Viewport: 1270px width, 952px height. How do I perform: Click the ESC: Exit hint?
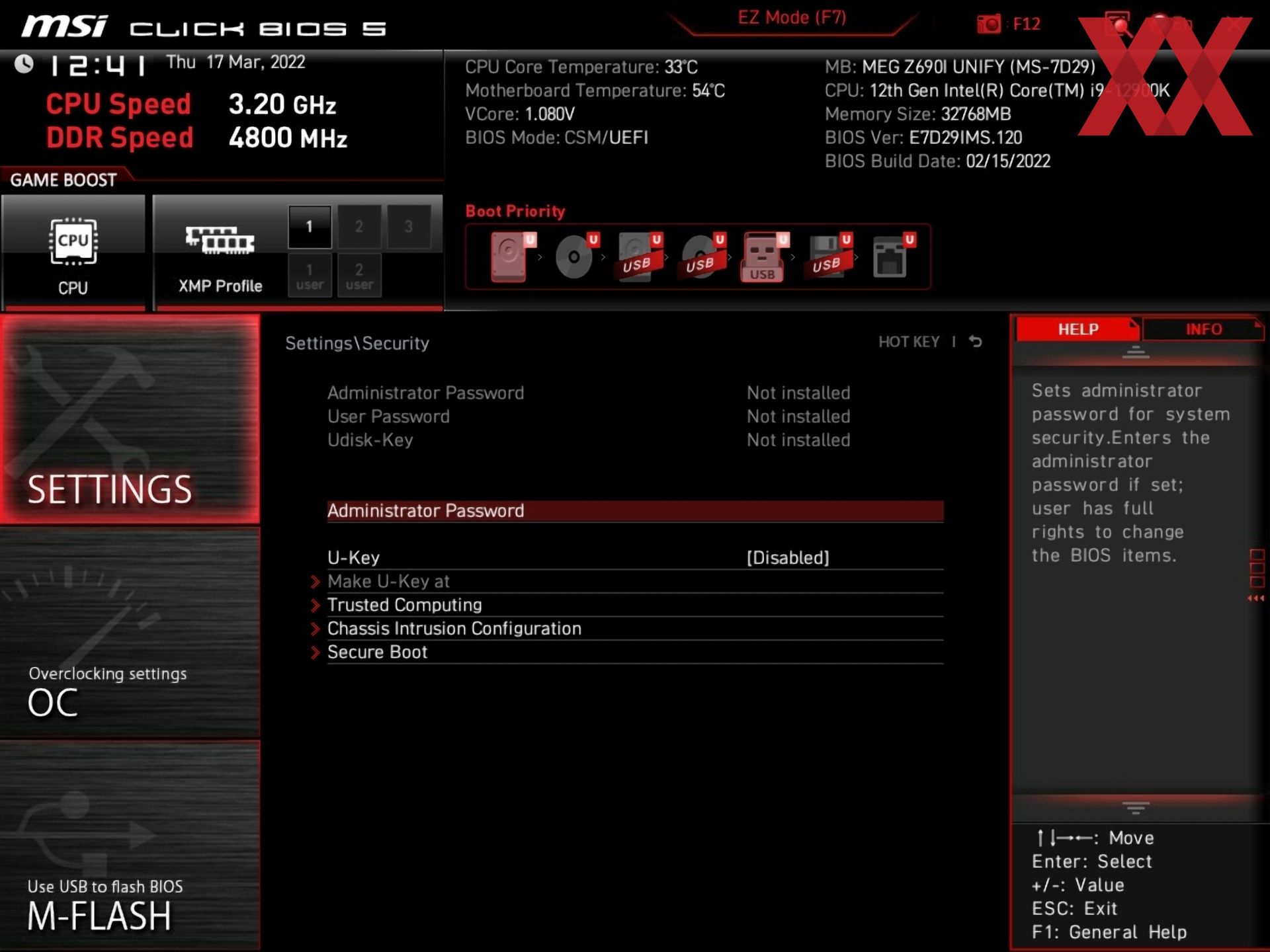pyautogui.click(x=1074, y=908)
